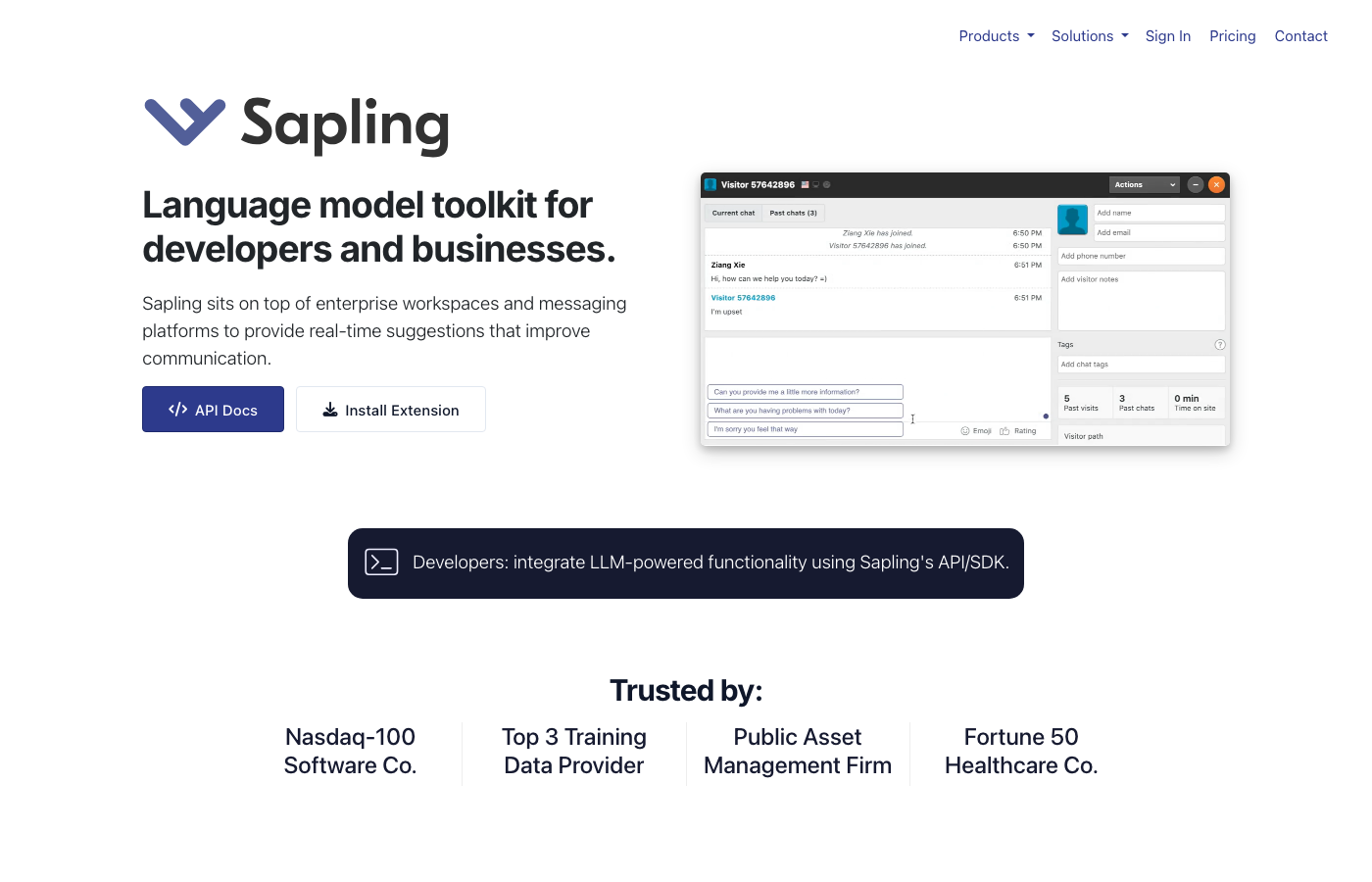Click the Install Extension button
Screen dimensions: 1372x882
click(x=391, y=410)
